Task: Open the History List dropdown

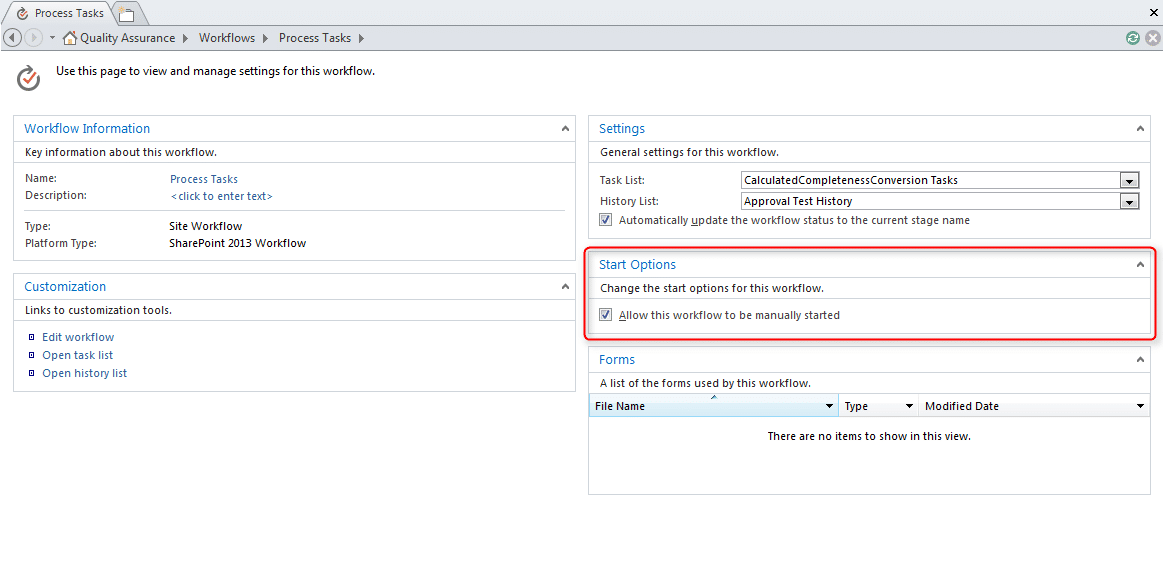Action: point(1129,202)
